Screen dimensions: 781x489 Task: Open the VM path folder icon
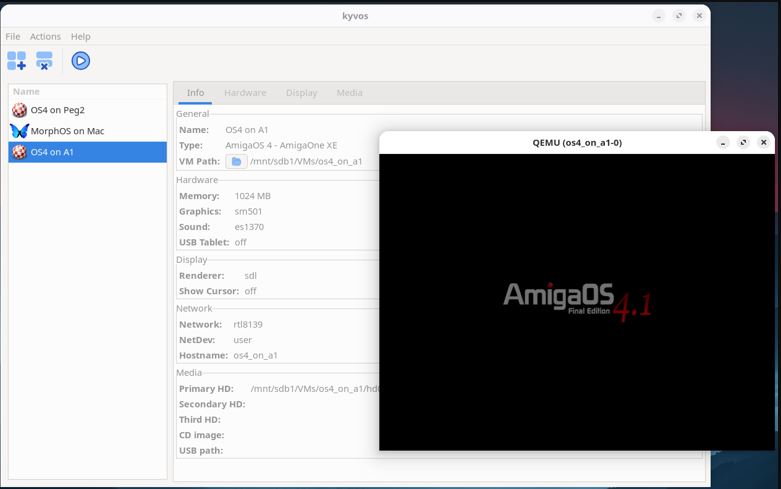236,161
